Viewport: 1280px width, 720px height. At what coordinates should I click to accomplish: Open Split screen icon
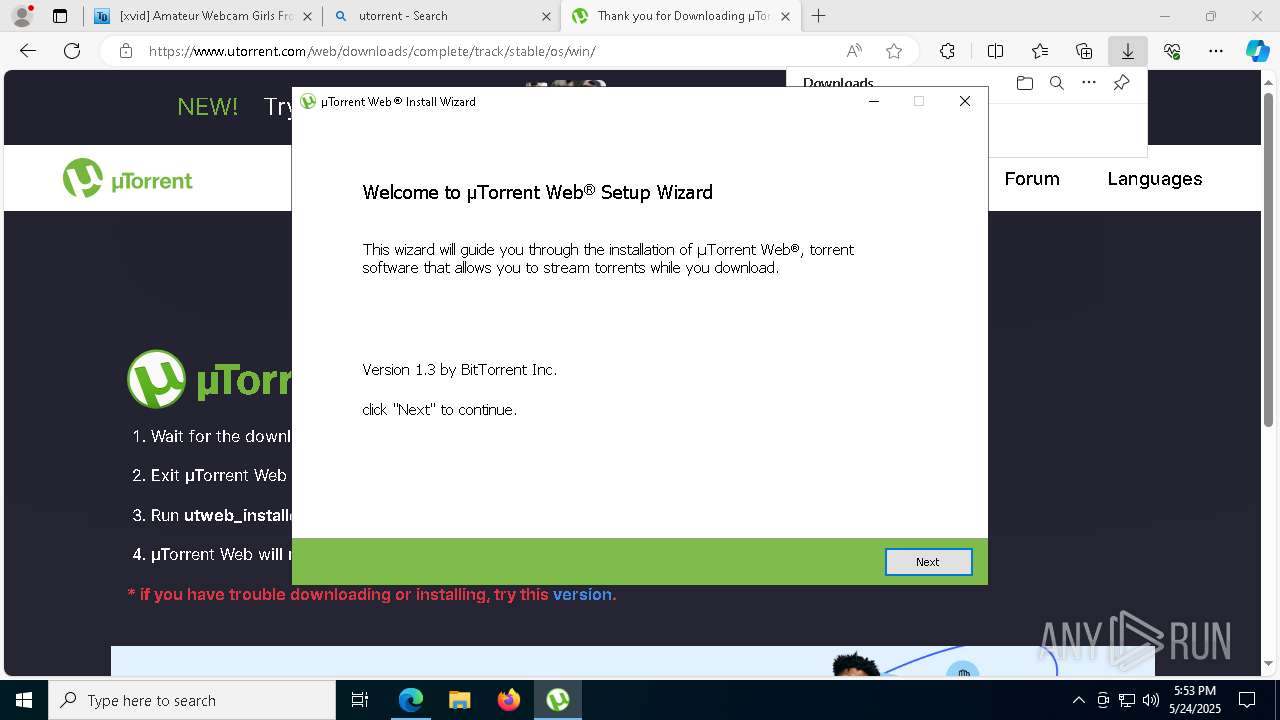pos(996,51)
